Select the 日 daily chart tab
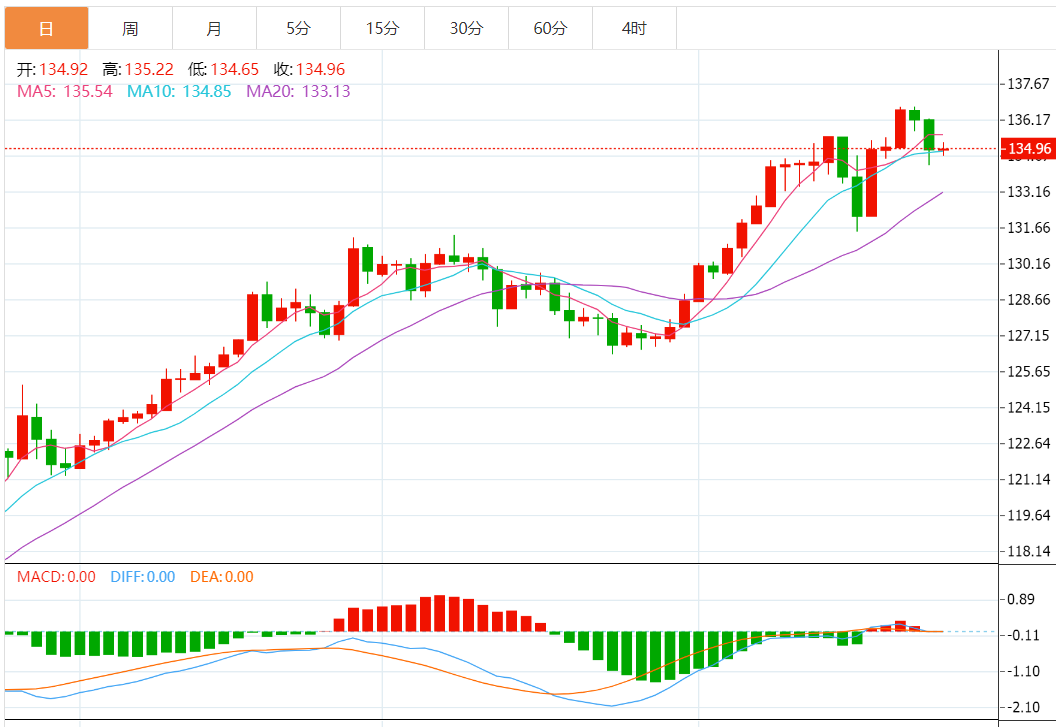The image size is (1056, 727). 46,28
